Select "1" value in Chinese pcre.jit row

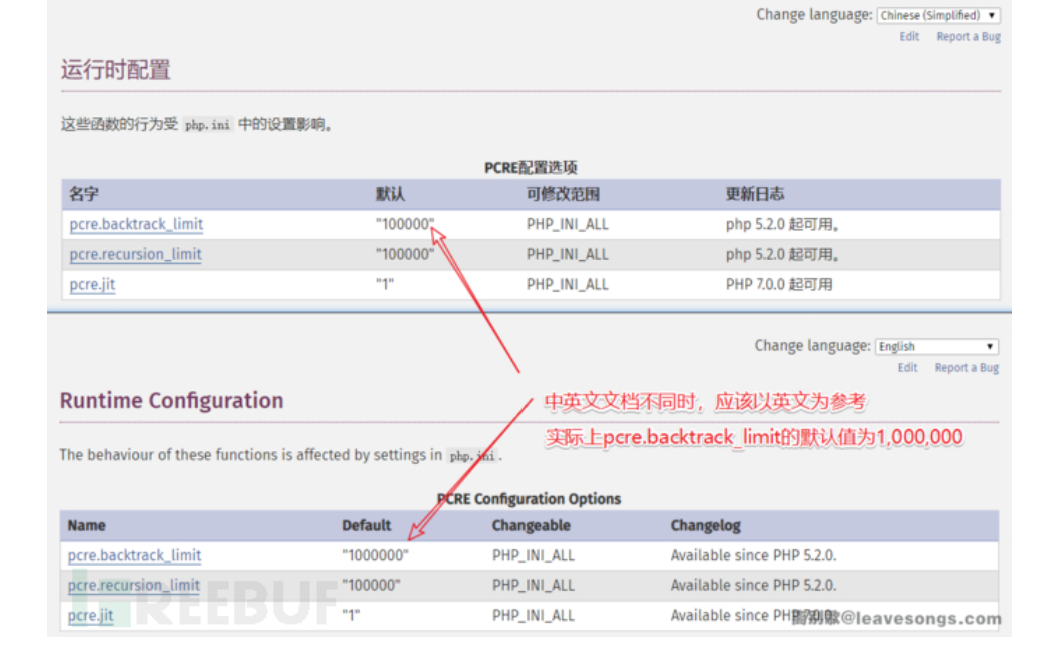point(385,285)
